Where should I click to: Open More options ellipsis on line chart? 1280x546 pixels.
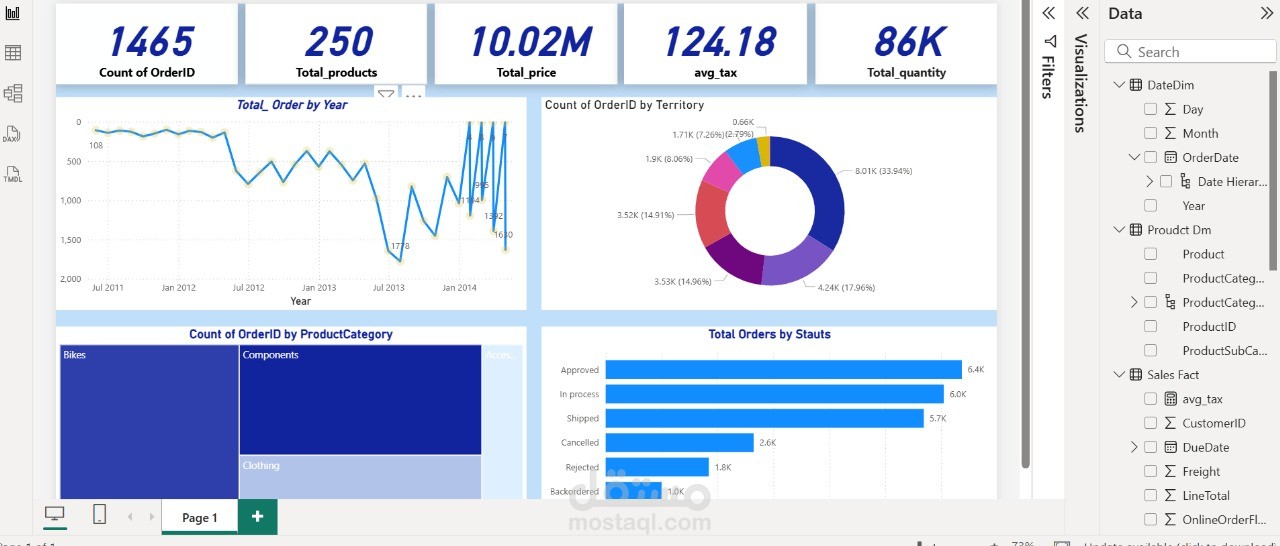tap(413, 94)
